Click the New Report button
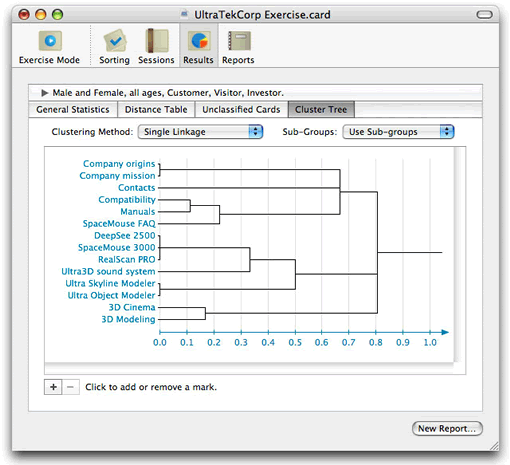This screenshot has width=510, height=465. coord(447,428)
